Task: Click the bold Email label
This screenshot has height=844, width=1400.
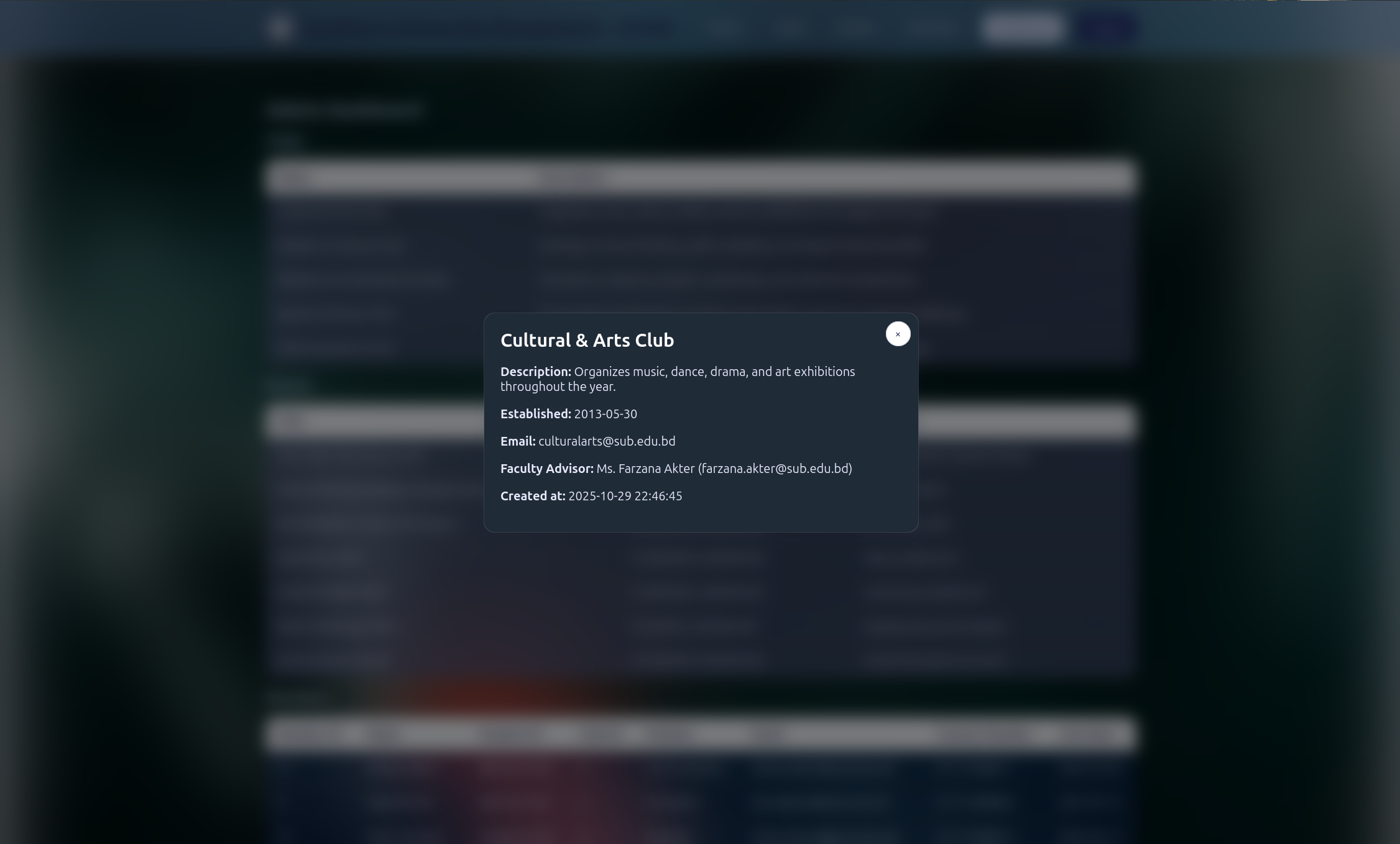Action: (518, 441)
